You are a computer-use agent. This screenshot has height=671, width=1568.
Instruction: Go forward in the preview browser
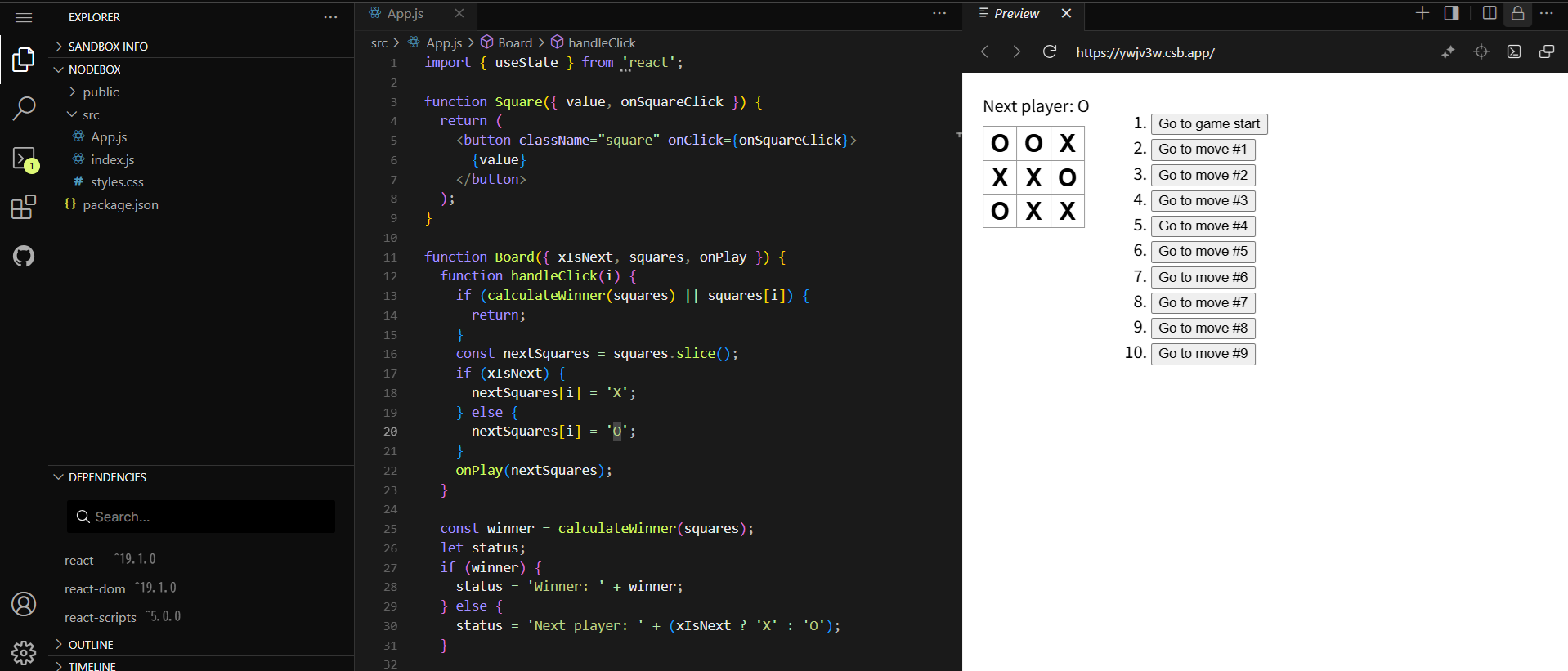click(1016, 51)
